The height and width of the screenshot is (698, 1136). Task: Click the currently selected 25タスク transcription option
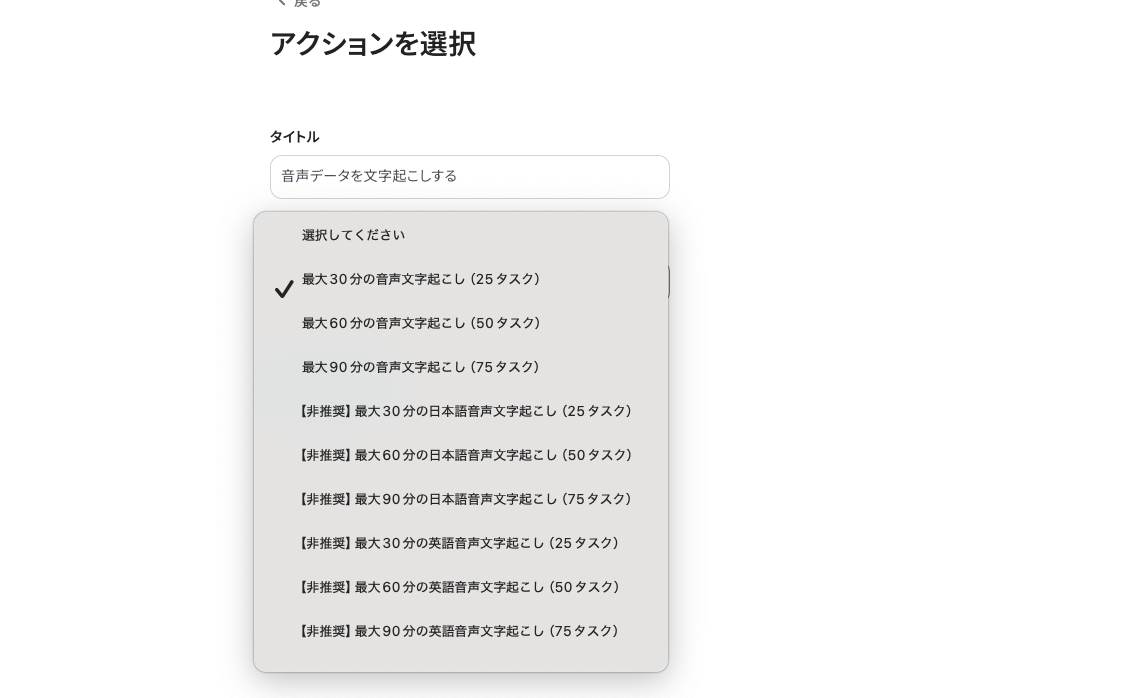coord(421,279)
